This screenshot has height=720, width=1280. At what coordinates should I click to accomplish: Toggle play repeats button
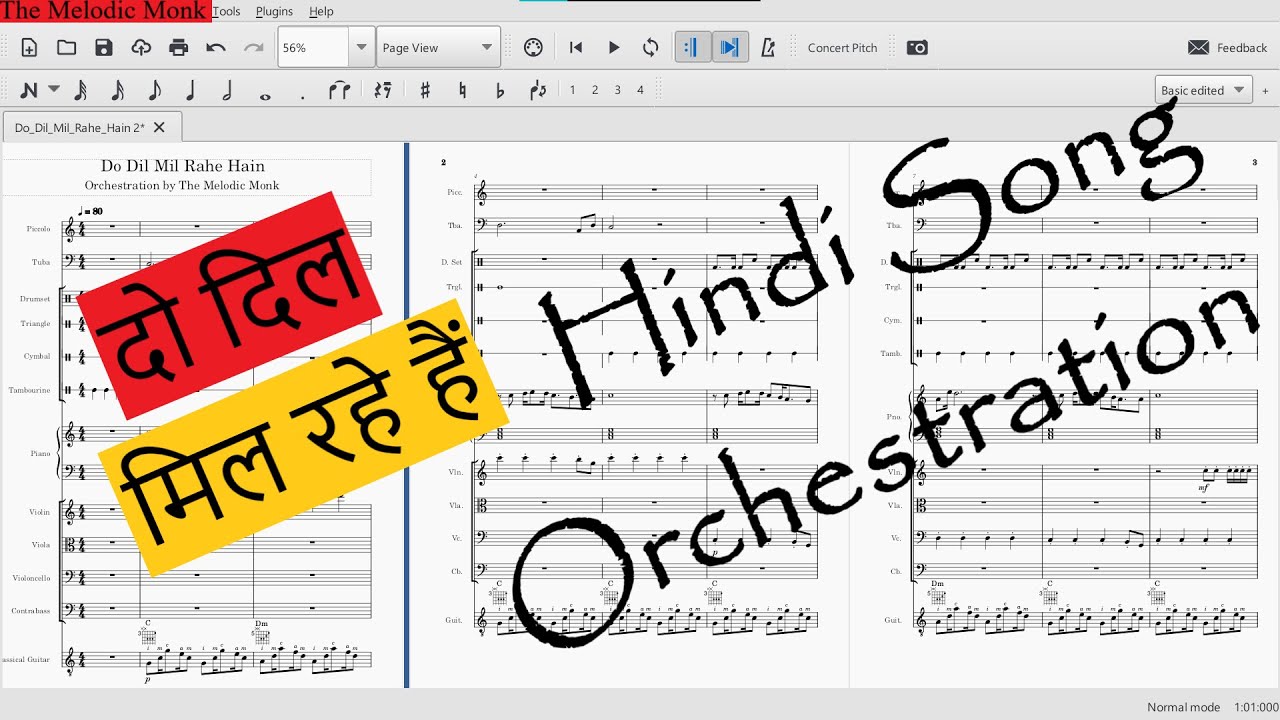(692, 48)
